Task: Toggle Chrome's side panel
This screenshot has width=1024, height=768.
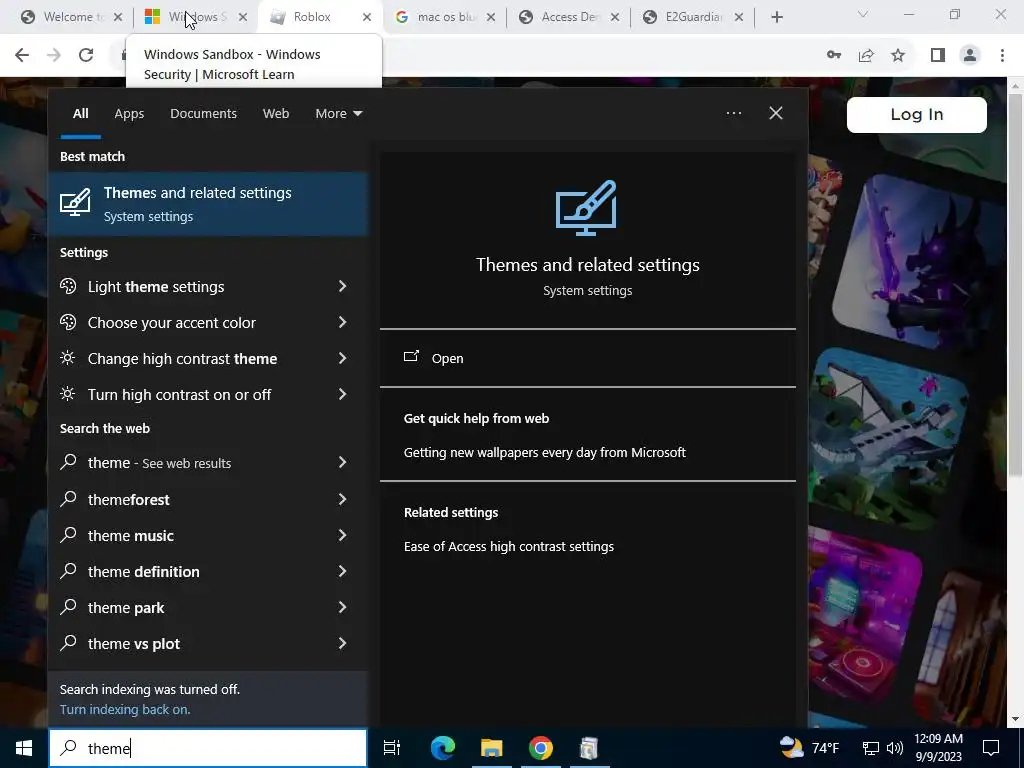Action: coord(938,56)
